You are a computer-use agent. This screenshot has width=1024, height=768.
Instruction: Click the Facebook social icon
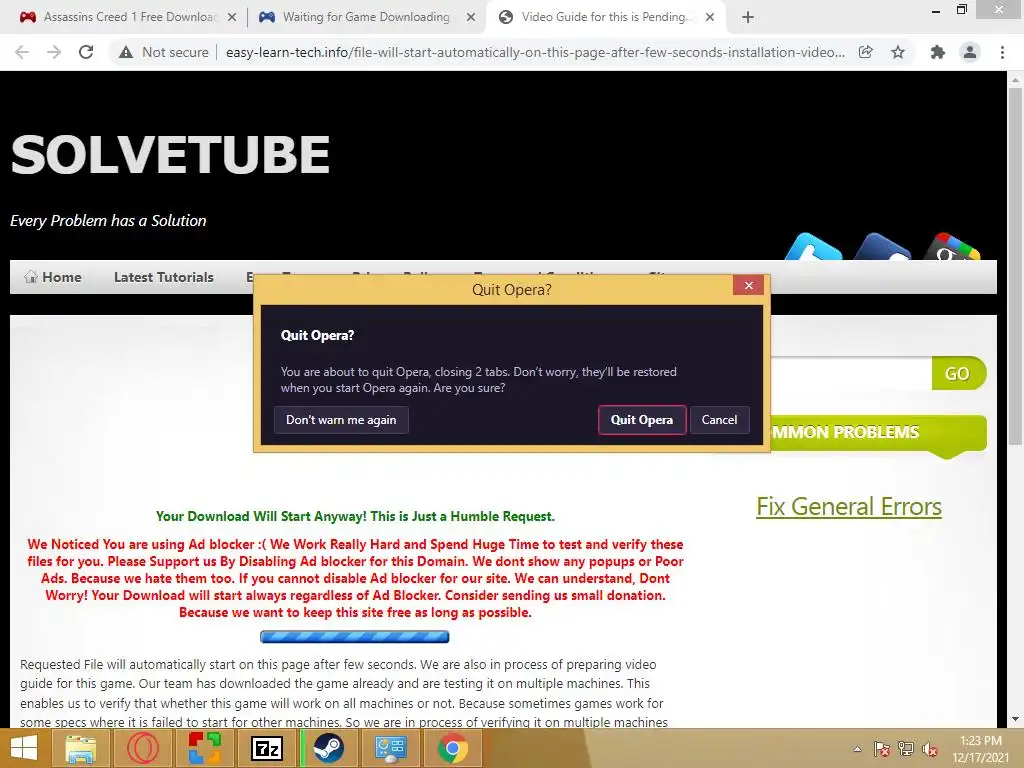click(x=882, y=247)
